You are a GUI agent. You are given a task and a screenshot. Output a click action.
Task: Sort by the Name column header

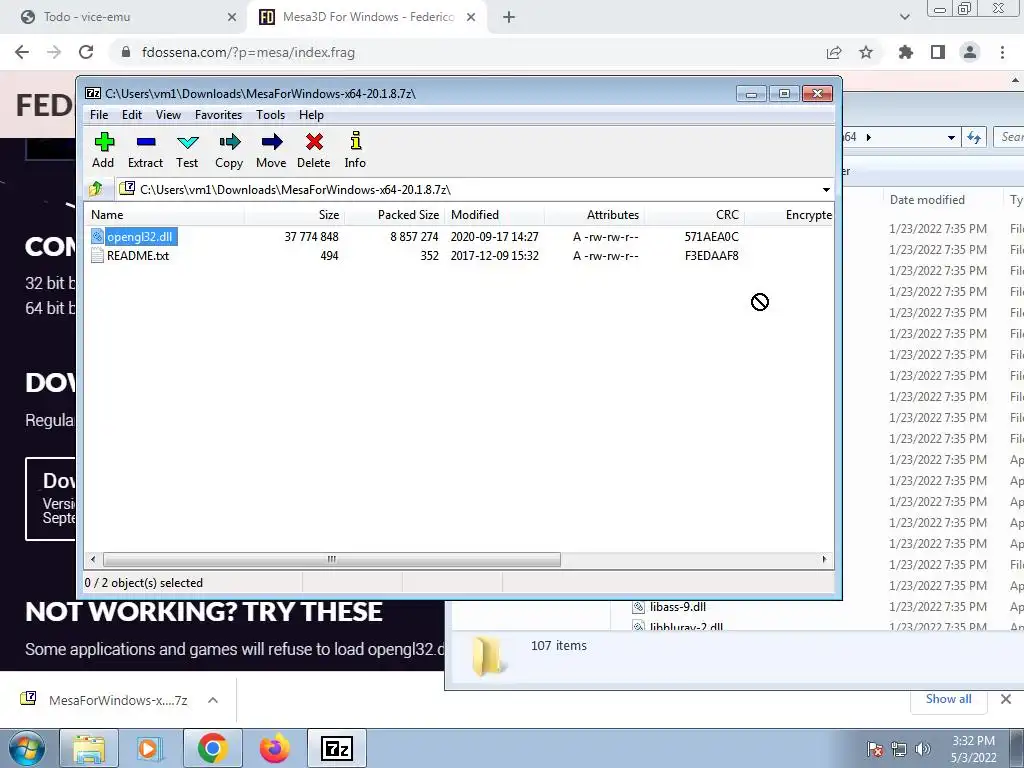165,215
